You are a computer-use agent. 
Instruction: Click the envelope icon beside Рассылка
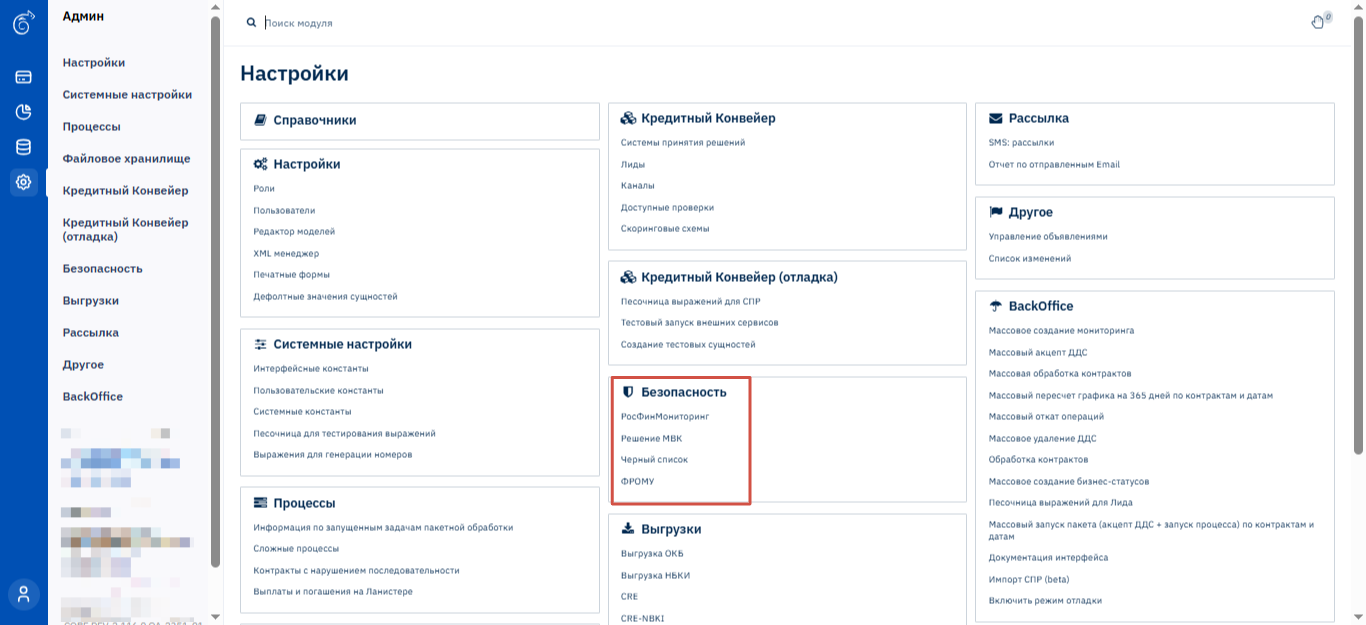click(996, 118)
